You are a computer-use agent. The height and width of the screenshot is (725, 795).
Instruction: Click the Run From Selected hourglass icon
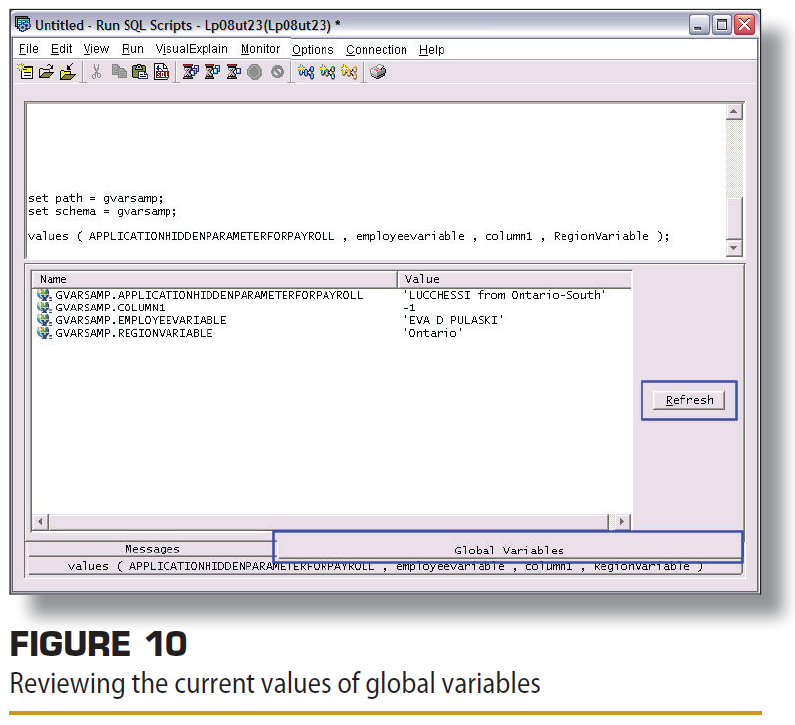[212, 71]
